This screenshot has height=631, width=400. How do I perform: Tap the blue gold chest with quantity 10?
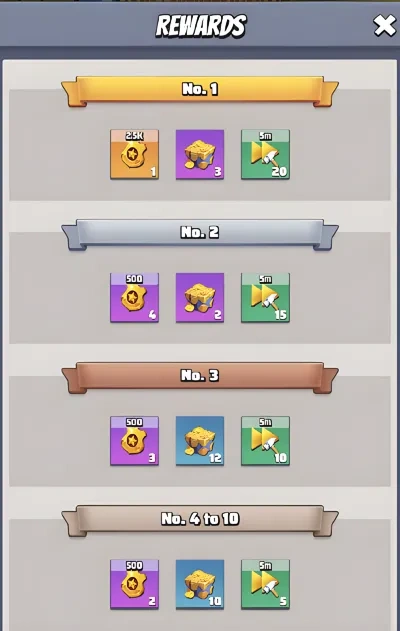(200, 584)
